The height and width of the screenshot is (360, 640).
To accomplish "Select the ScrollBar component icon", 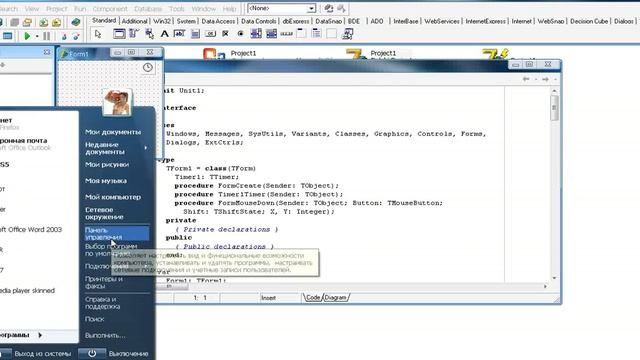I will (x=286, y=34).
